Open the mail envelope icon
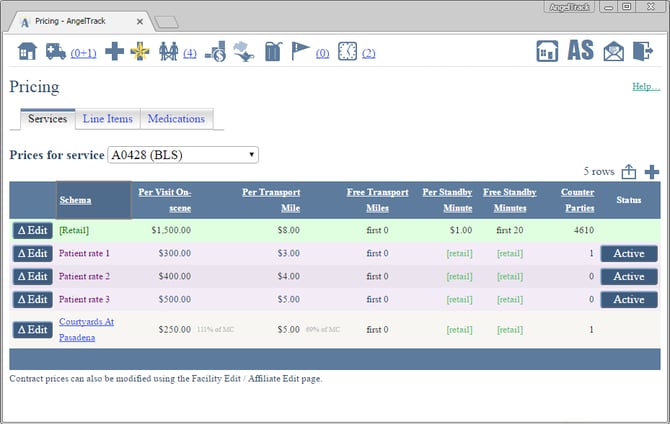The image size is (670, 424). (x=614, y=51)
